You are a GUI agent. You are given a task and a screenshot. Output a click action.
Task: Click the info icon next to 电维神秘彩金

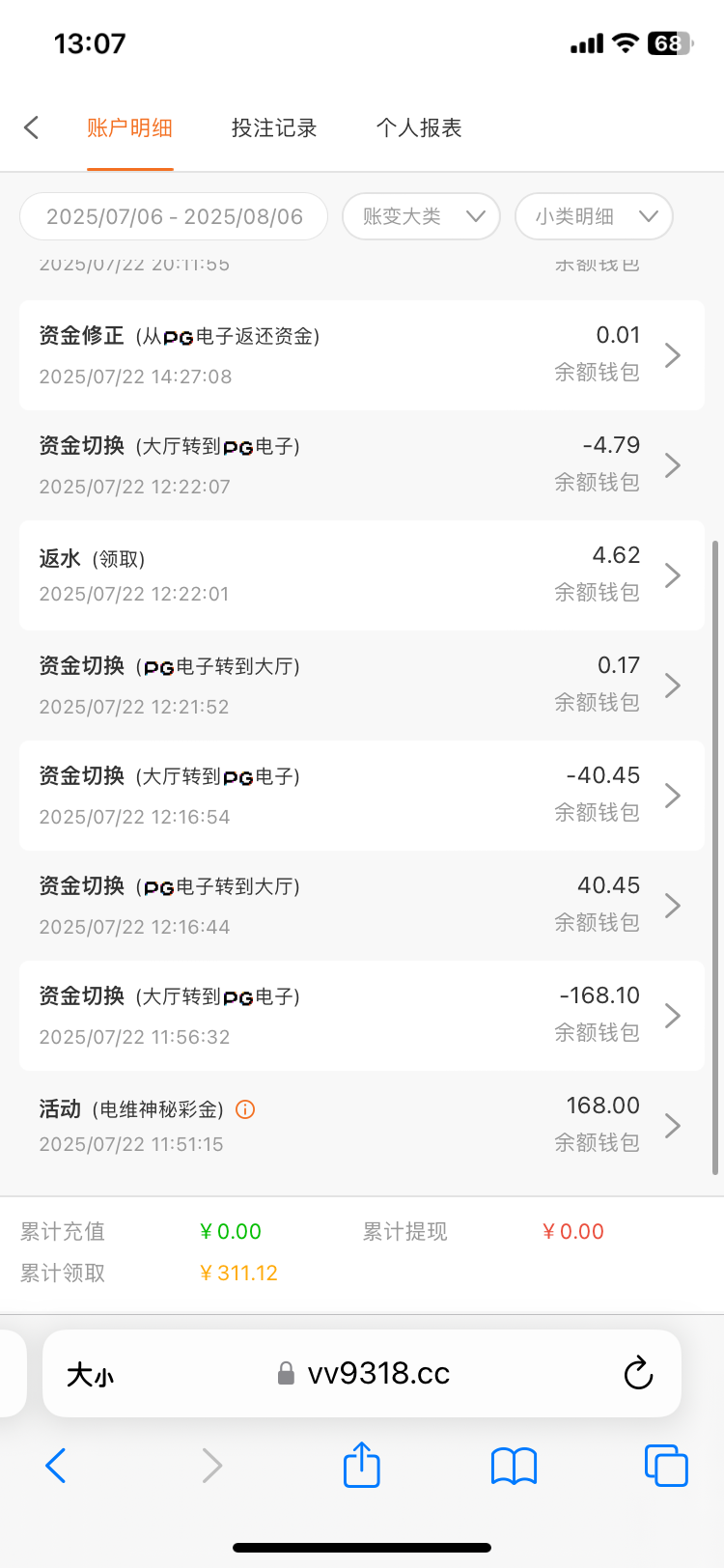tap(245, 1109)
